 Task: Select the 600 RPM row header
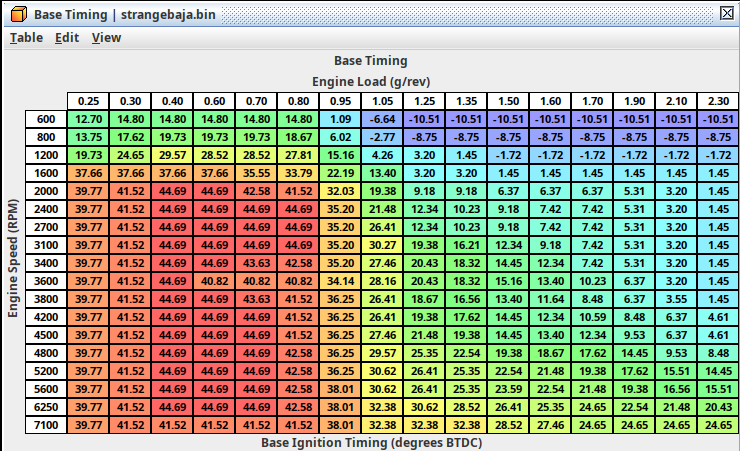[46, 119]
